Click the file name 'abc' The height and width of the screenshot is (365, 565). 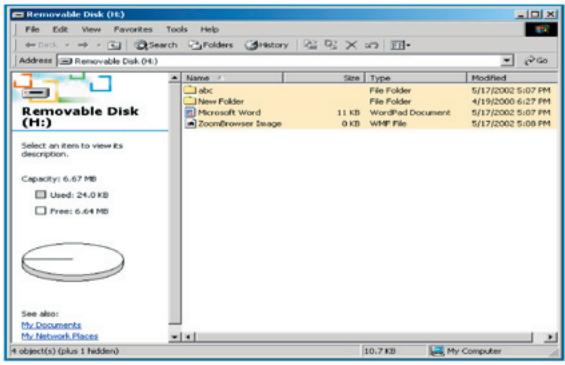click(x=205, y=90)
